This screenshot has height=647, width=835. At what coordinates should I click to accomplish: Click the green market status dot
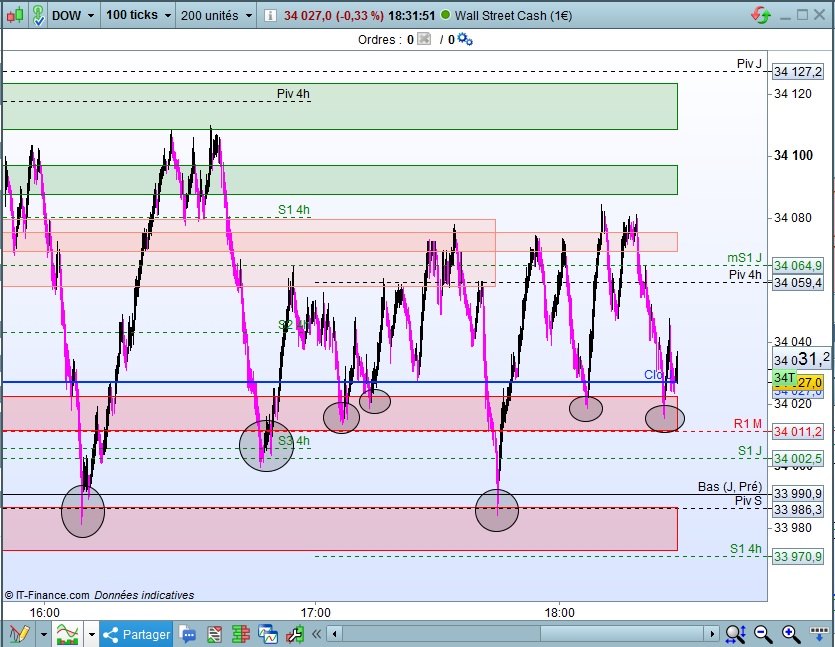446,15
